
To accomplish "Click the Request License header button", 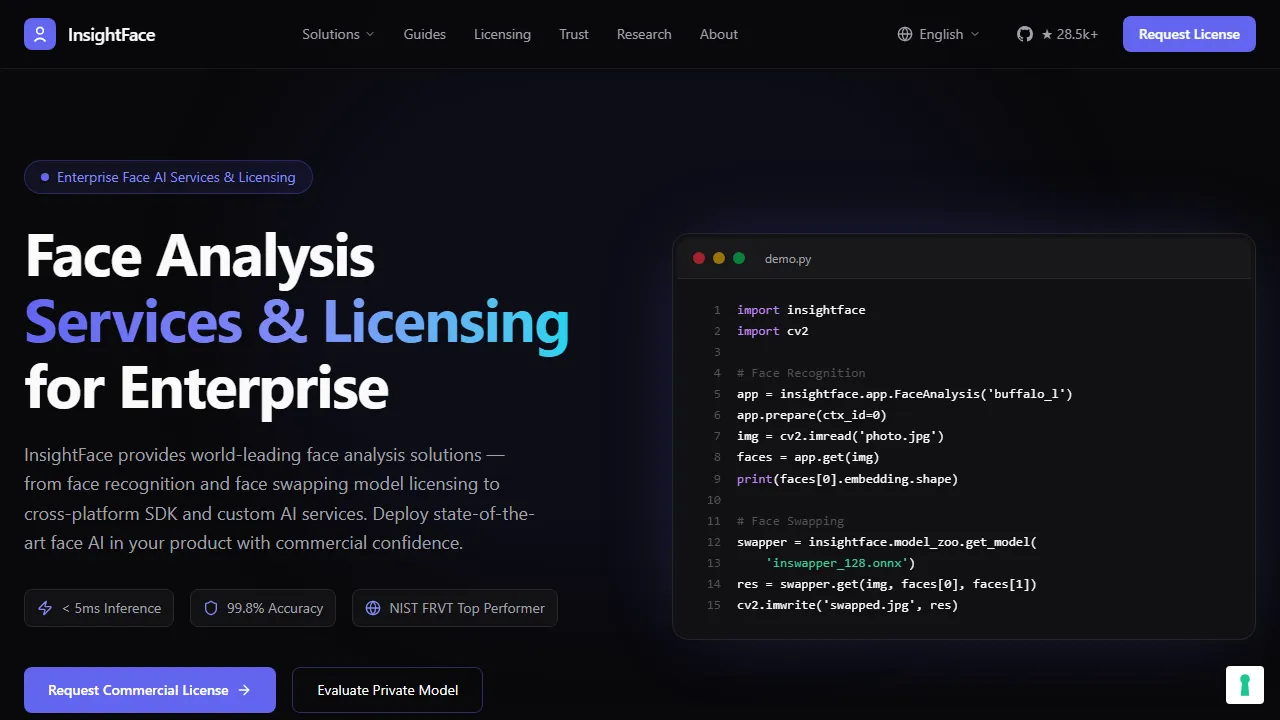I will coord(1189,34).
